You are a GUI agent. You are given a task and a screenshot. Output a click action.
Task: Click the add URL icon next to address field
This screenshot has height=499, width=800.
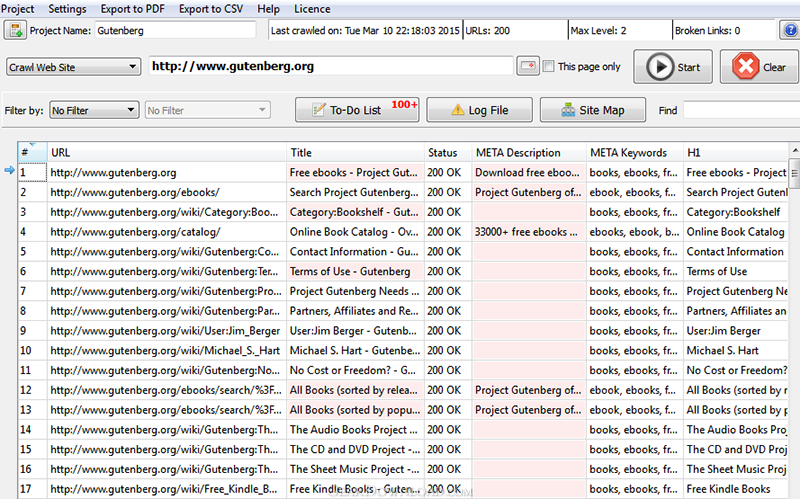point(528,66)
